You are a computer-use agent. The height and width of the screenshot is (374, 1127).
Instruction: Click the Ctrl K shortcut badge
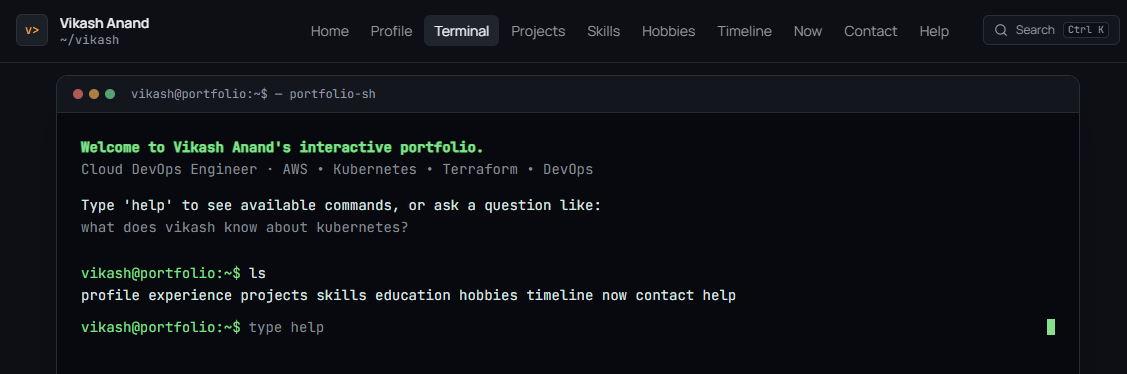(1086, 30)
